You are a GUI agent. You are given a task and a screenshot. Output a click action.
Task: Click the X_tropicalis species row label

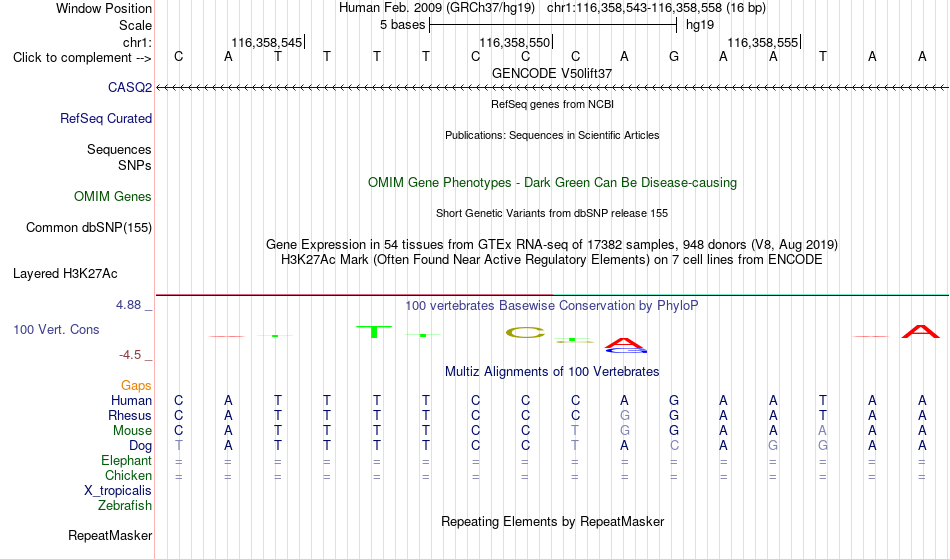(x=118, y=491)
